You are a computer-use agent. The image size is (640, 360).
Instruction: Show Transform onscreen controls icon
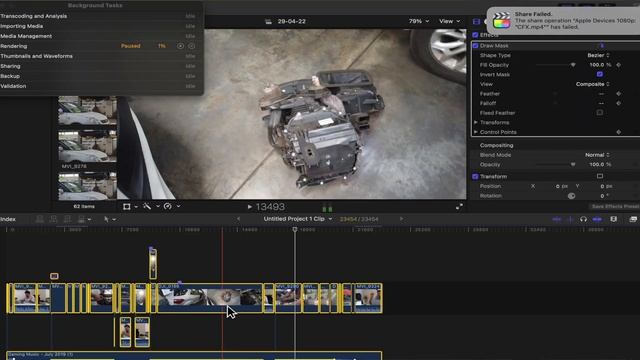click(600, 176)
